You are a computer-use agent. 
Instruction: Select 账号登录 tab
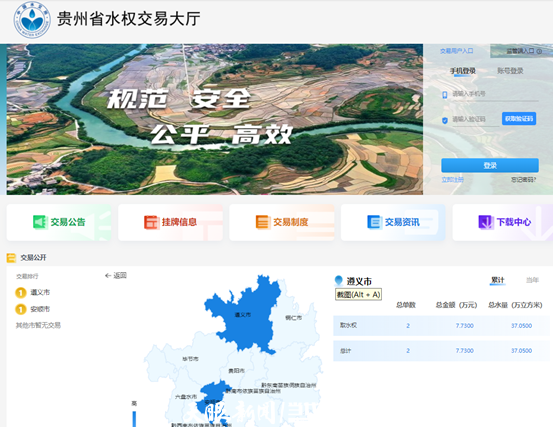pos(510,71)
